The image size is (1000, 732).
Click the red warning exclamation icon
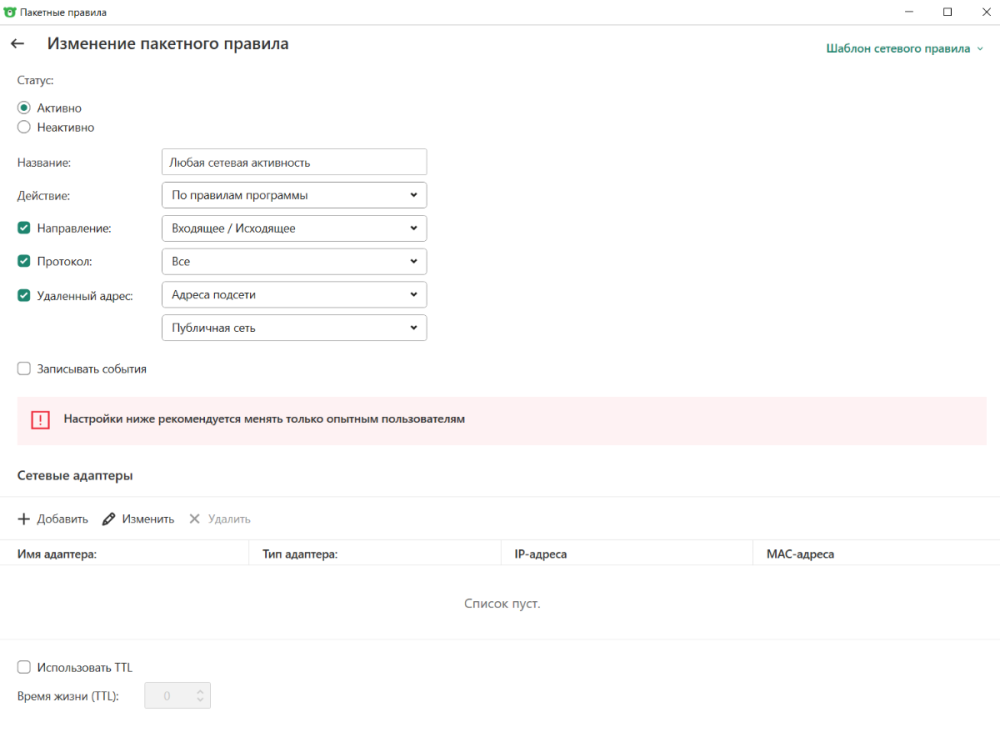click(x=40, y=420)
